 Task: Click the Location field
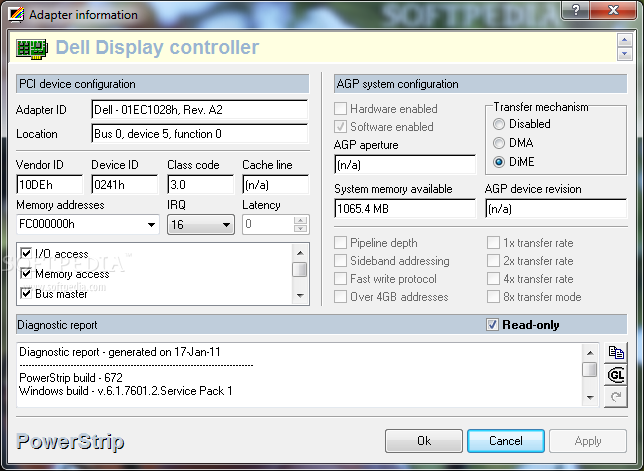pyautogui.click(x=200, y=134)
